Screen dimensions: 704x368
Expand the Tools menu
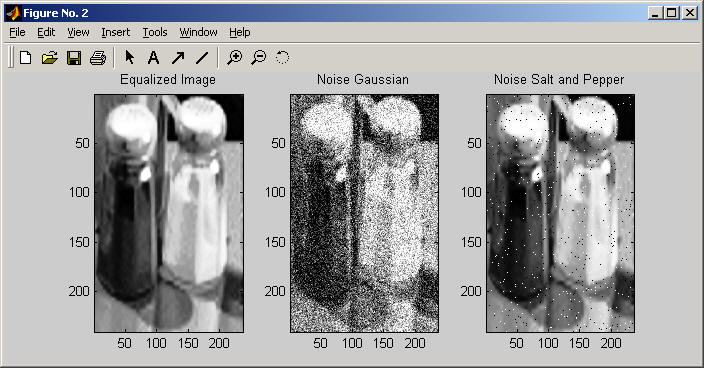[155, 32]
